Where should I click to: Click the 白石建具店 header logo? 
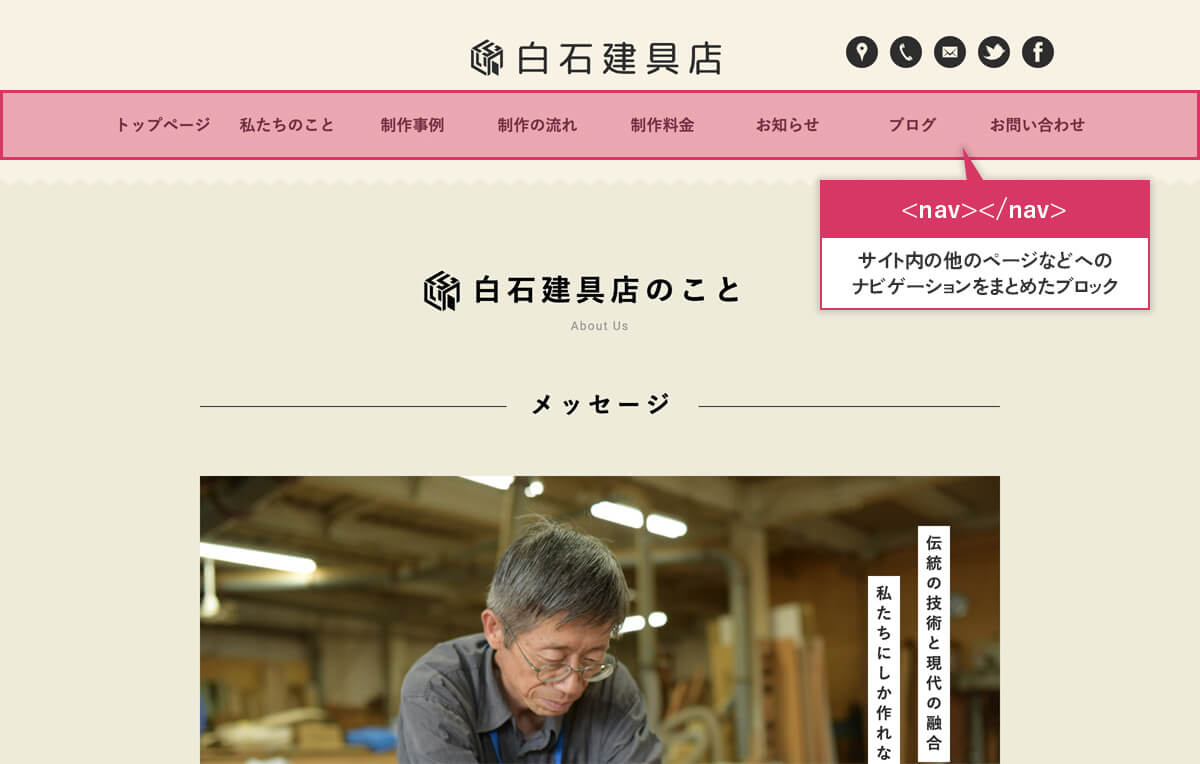pyautogui.click(x=596, y=58)
